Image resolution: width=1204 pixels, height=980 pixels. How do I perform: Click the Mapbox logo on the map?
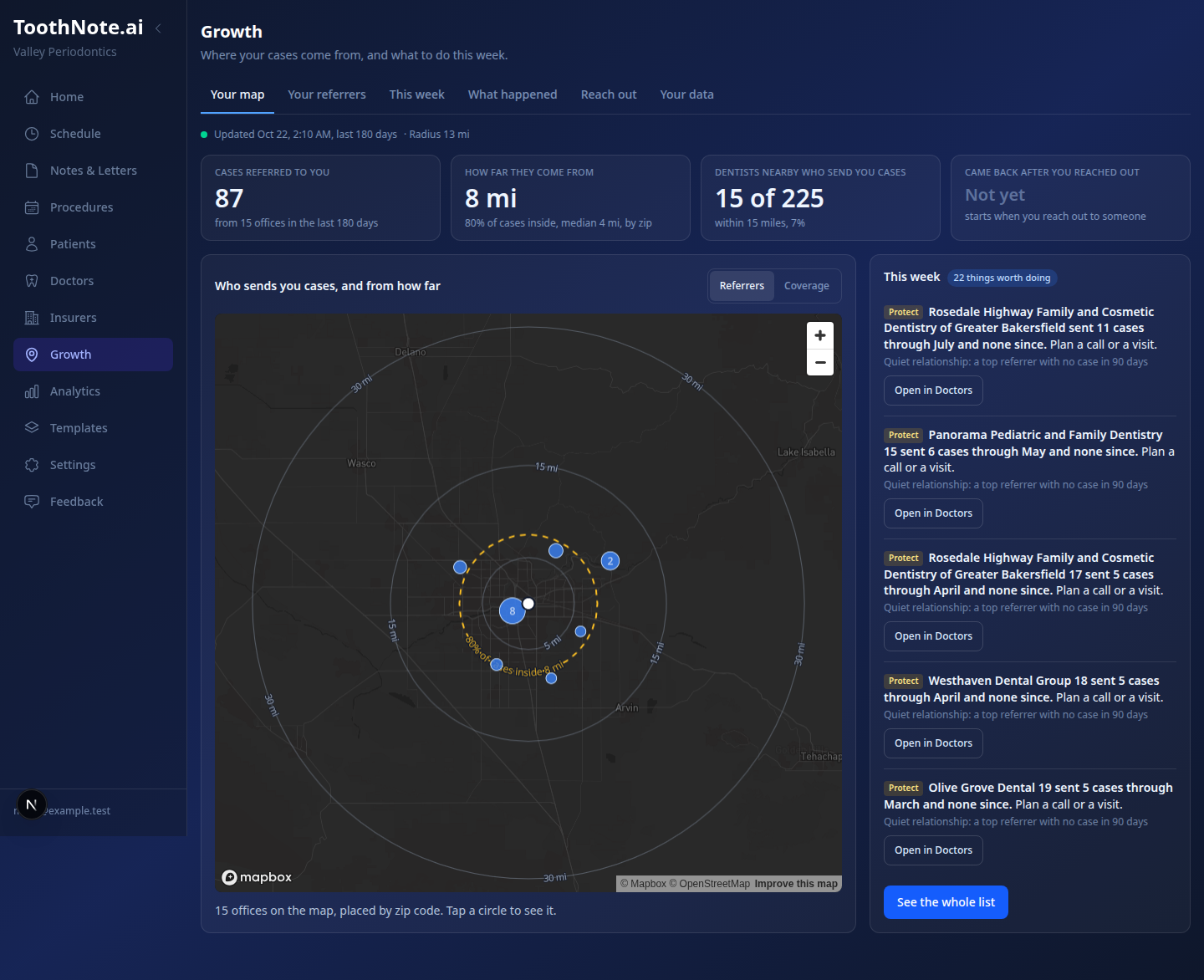coord(257,877)
